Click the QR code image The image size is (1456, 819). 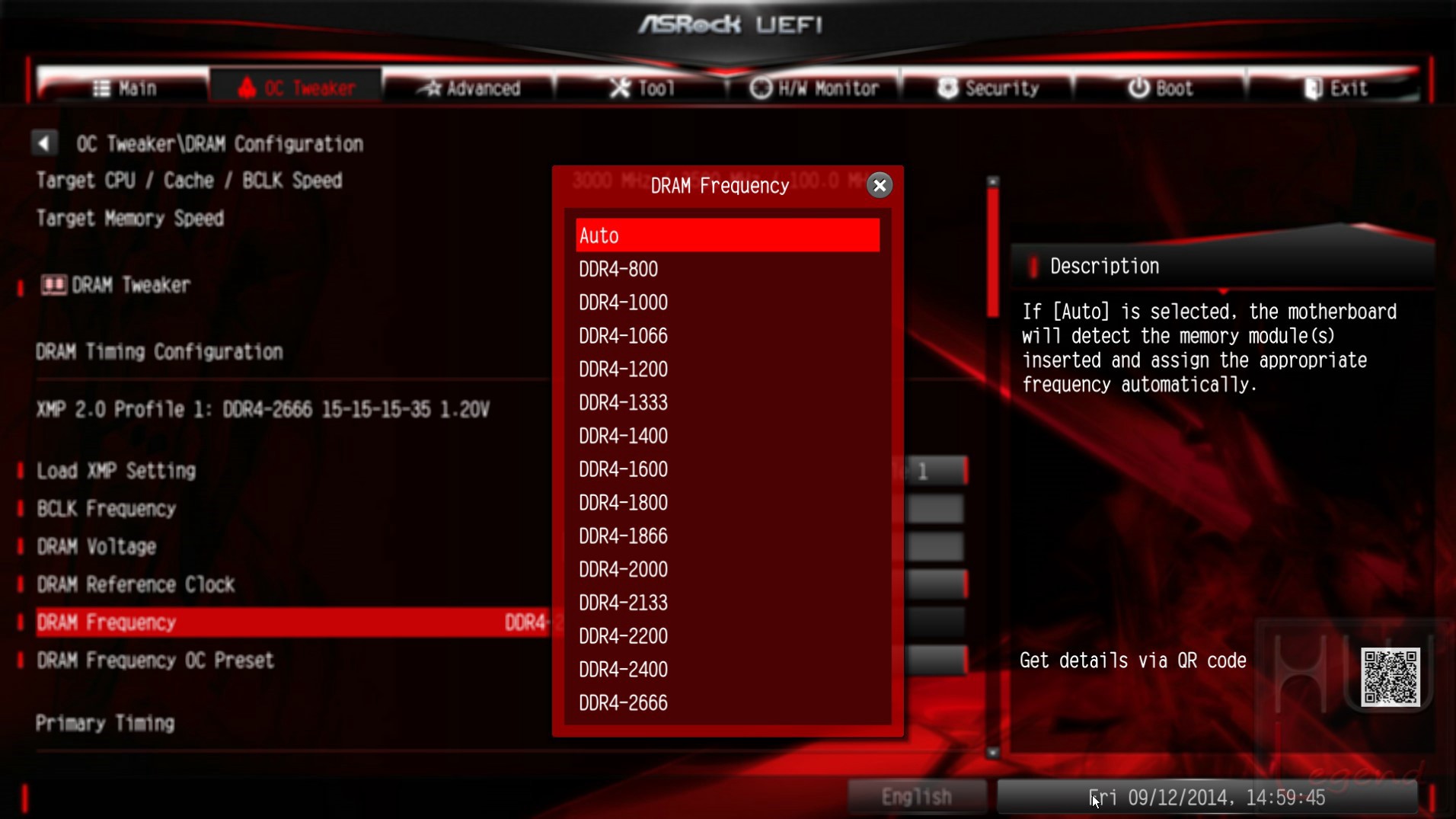click(x=1391, y=677)
